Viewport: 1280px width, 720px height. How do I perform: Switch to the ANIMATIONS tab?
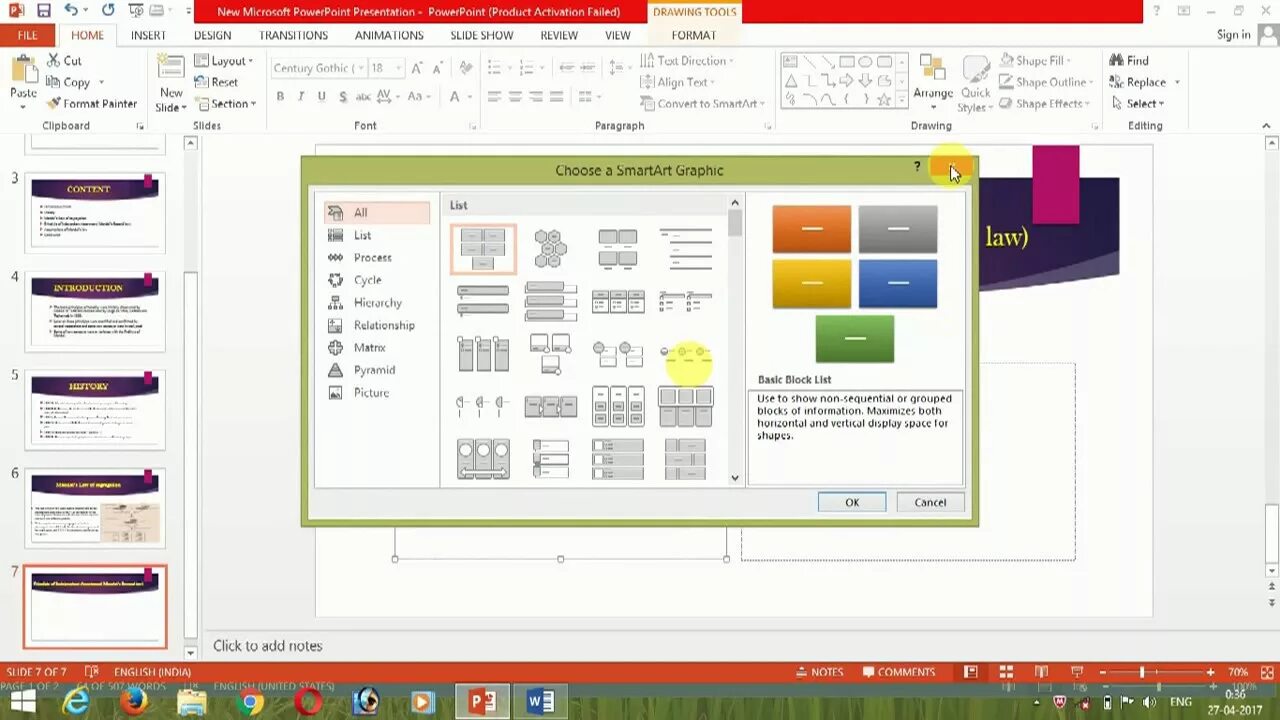click(x=389, y=35)
